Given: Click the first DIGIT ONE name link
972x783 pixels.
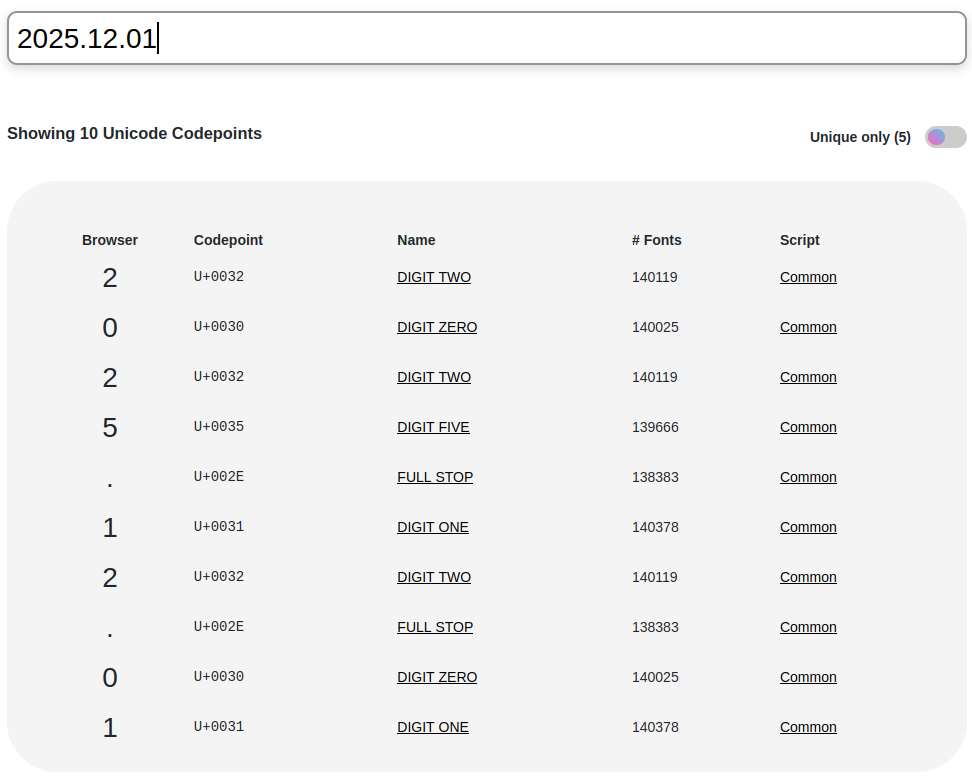Looking at the screenshot, I should pyautogui.click(x=432, y=527).
